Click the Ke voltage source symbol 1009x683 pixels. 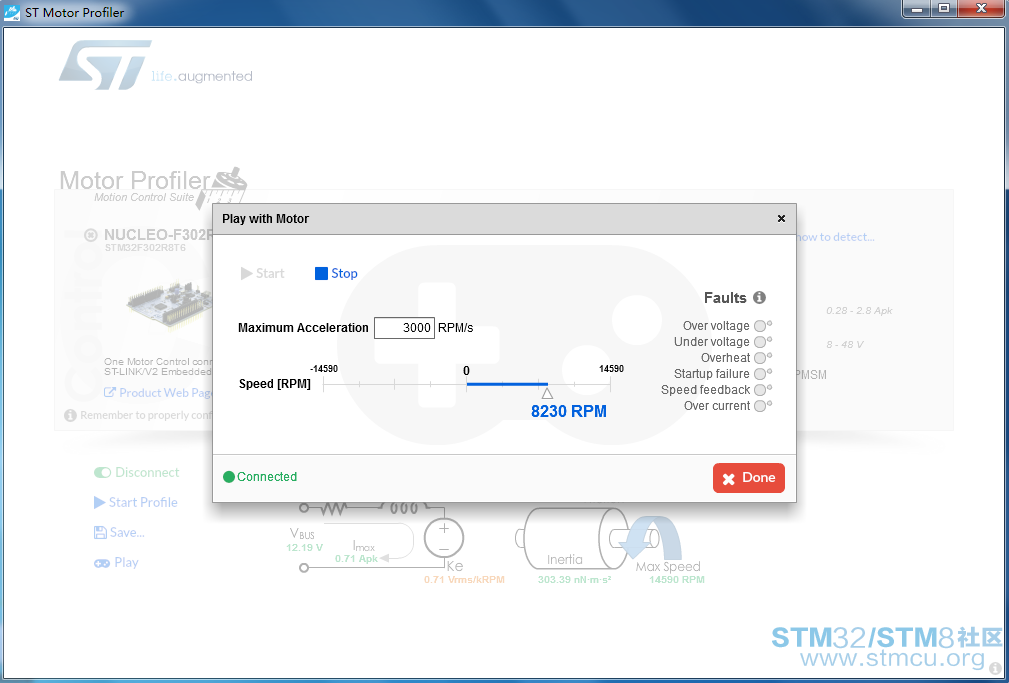pos(443,538)
